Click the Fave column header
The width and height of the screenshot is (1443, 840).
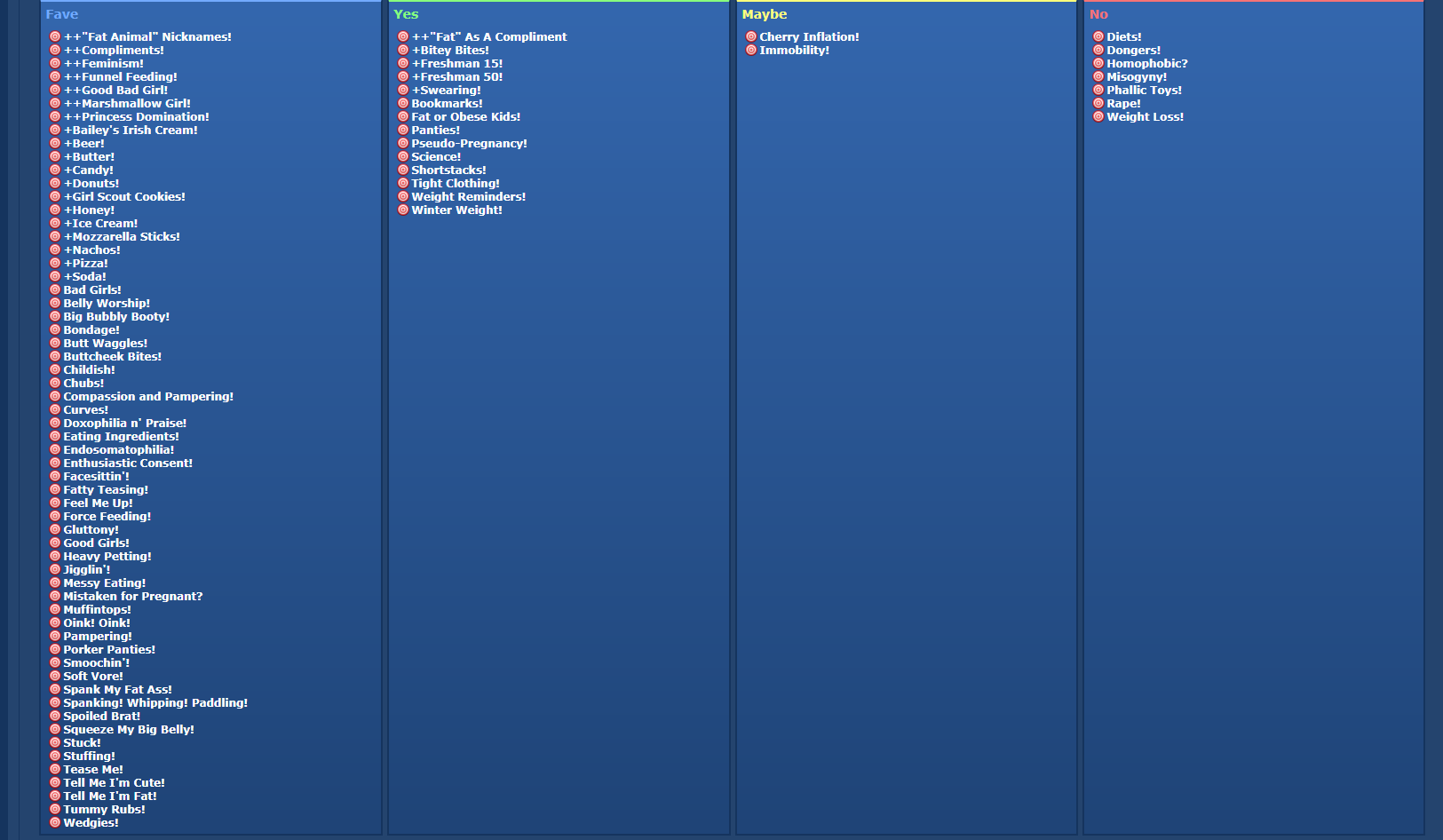62,14
